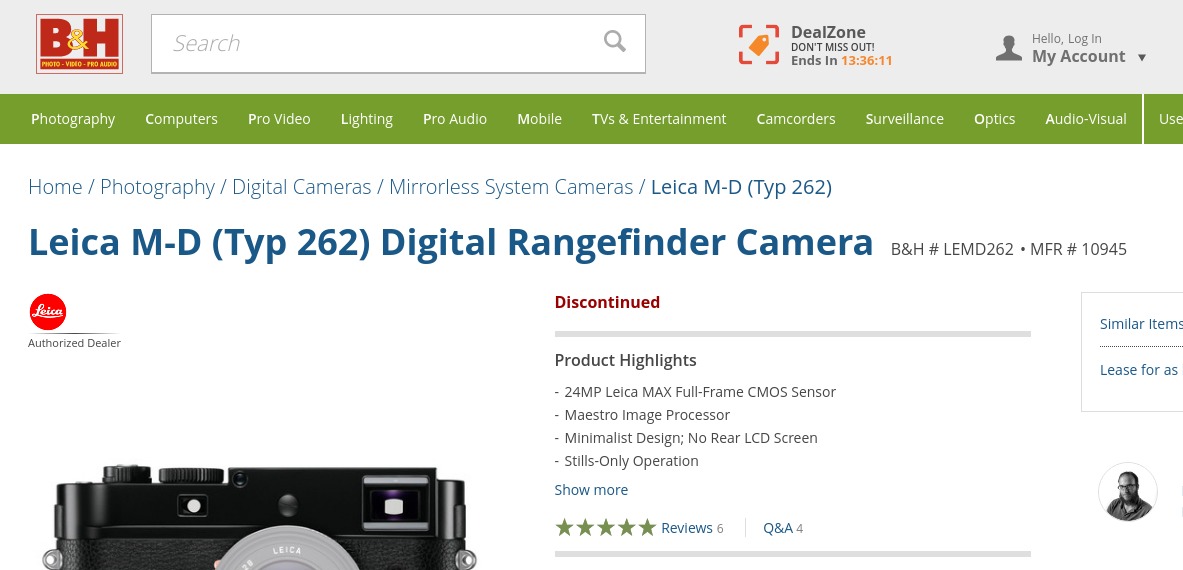Click the Leica camera product image
This screenshot has width=1183, height=570.
tap(260, 517)
